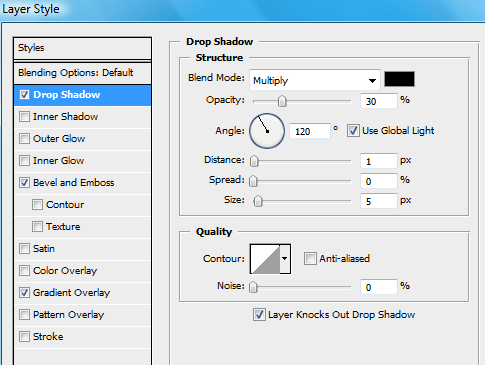The width and height of the screenshot is (485, 365).
Task: Click the Noise value field
Action: (379, 287)
